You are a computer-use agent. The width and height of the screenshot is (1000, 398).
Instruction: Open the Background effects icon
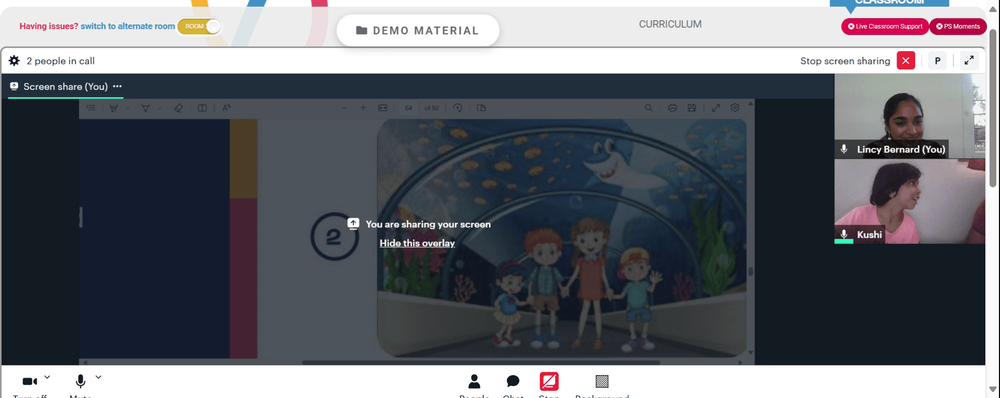[x=601, y=381]
